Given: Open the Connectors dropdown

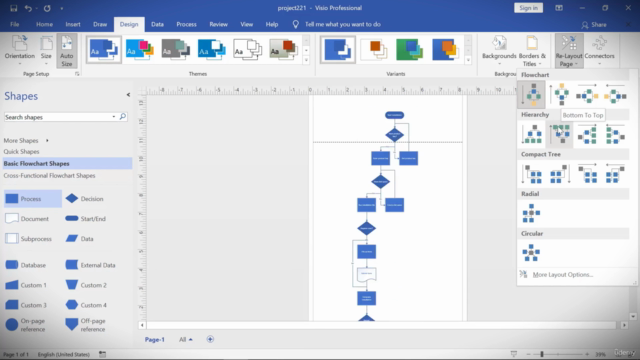Looking at the screenshot, I should click(599, 51).
